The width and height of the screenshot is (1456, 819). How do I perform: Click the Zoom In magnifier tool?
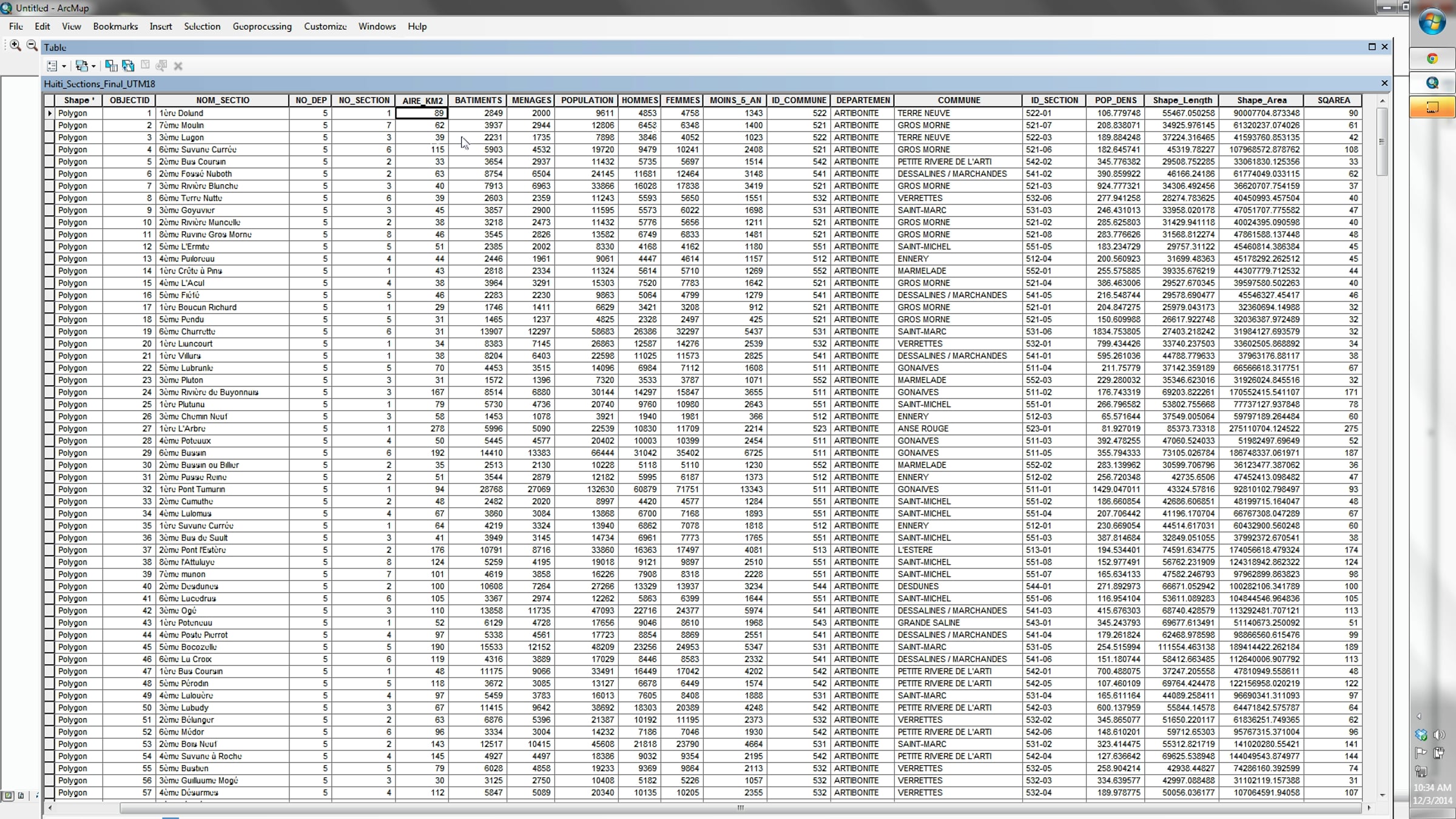tap(15, 45)
